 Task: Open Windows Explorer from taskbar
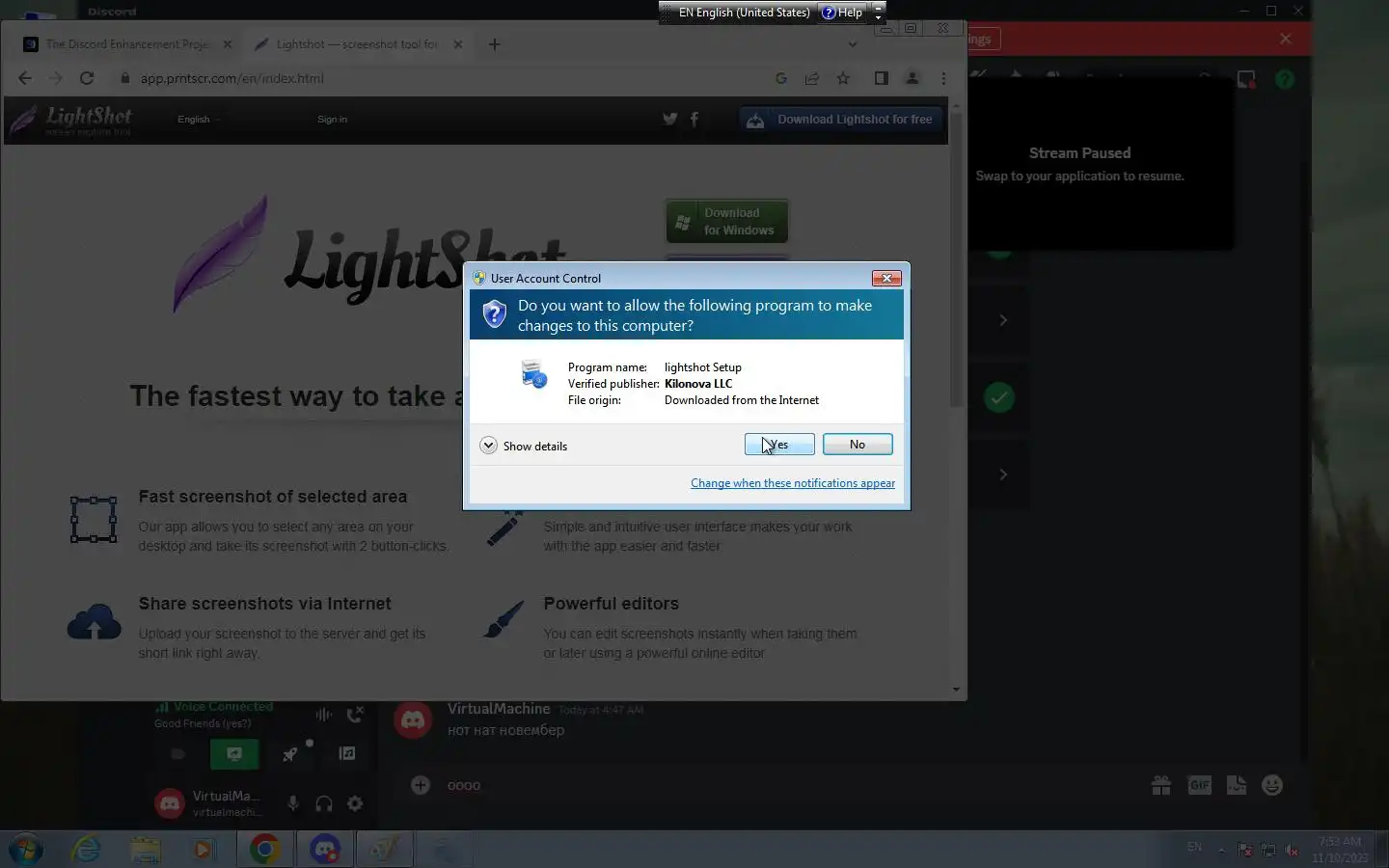click(x=146, y=850)
